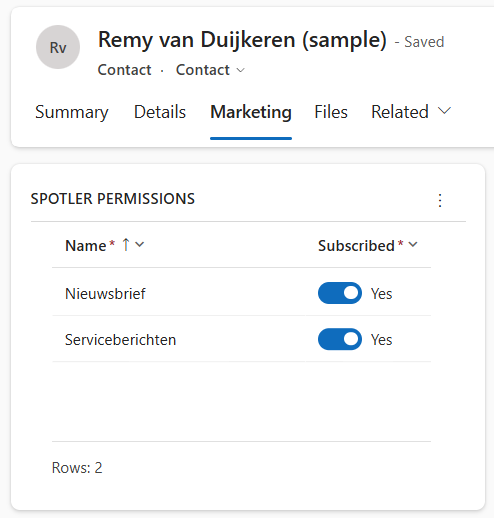Open the Files tab
The width and height of the screenshot is (494, 518).
tap(331, 112)
